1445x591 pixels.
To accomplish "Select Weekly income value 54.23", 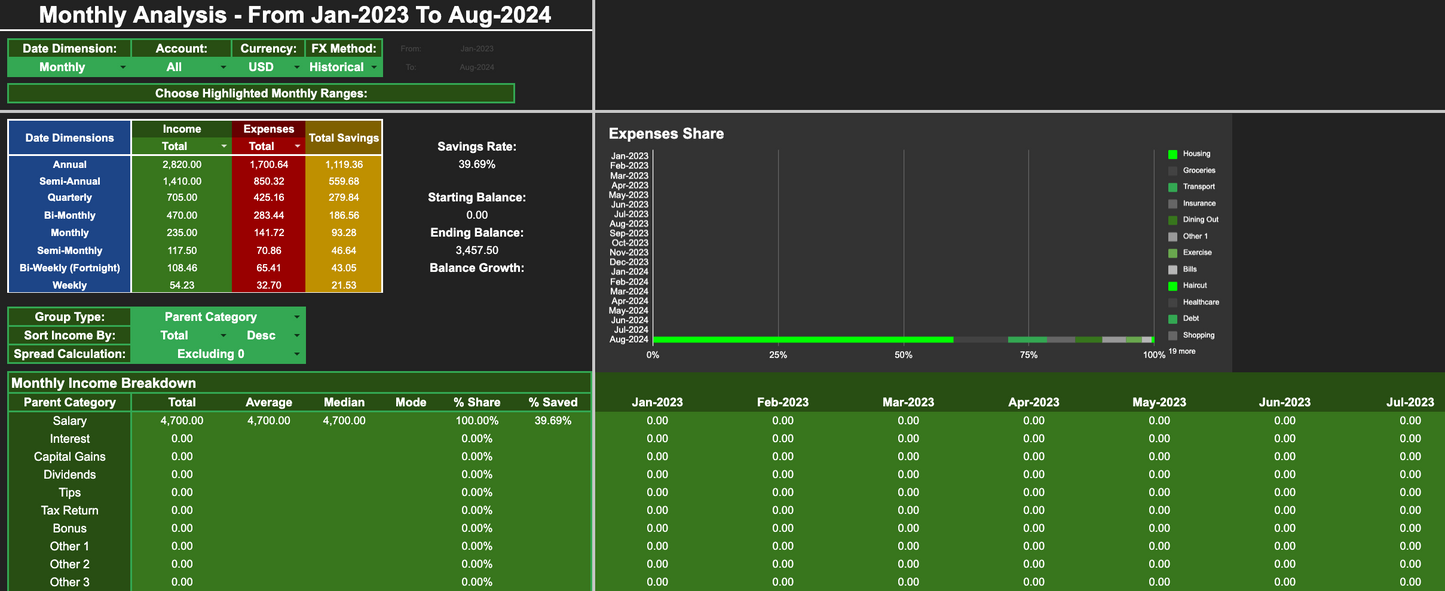I will (182, 285).
